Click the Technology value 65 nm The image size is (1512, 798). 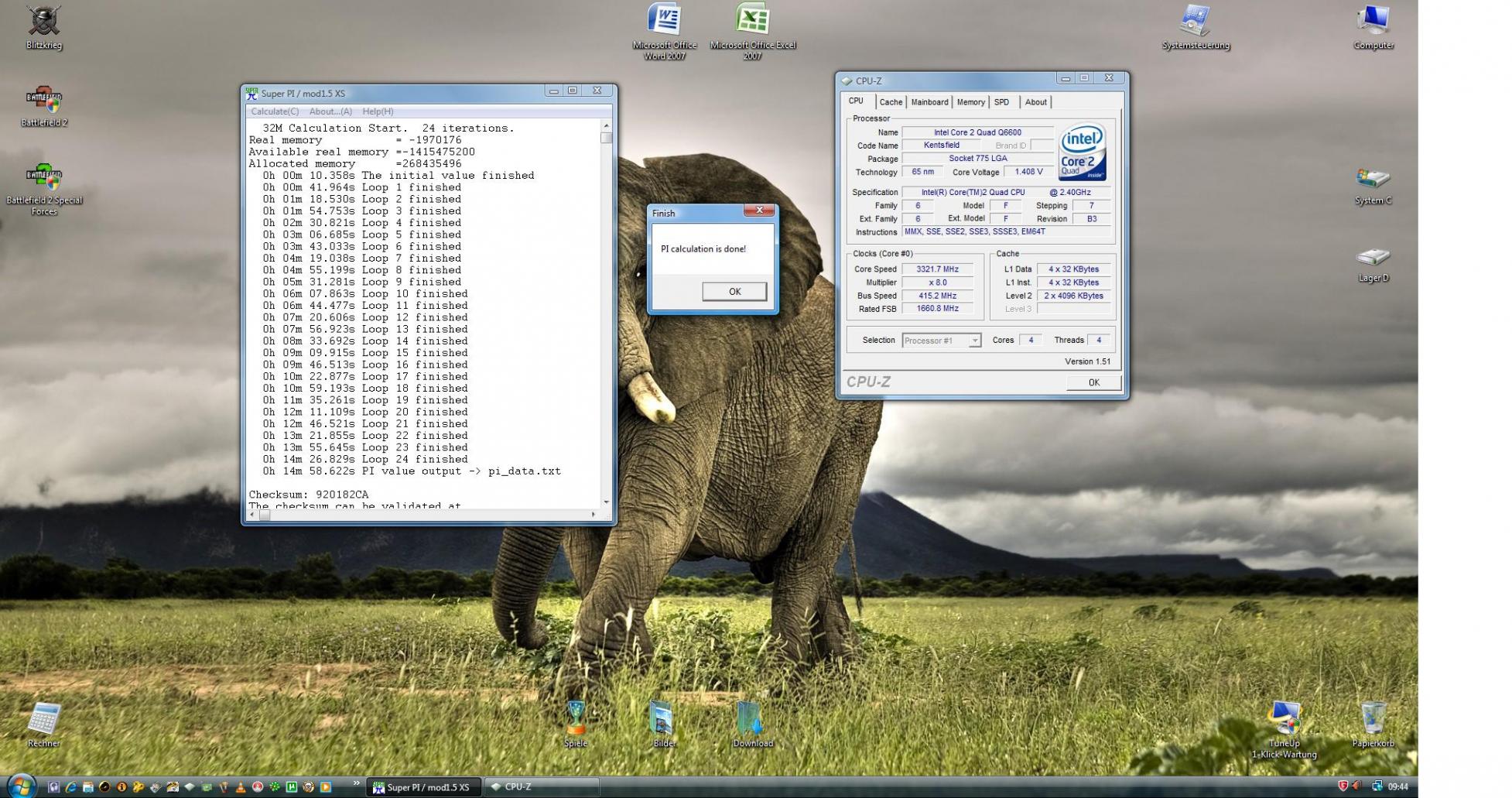[922, 172]
